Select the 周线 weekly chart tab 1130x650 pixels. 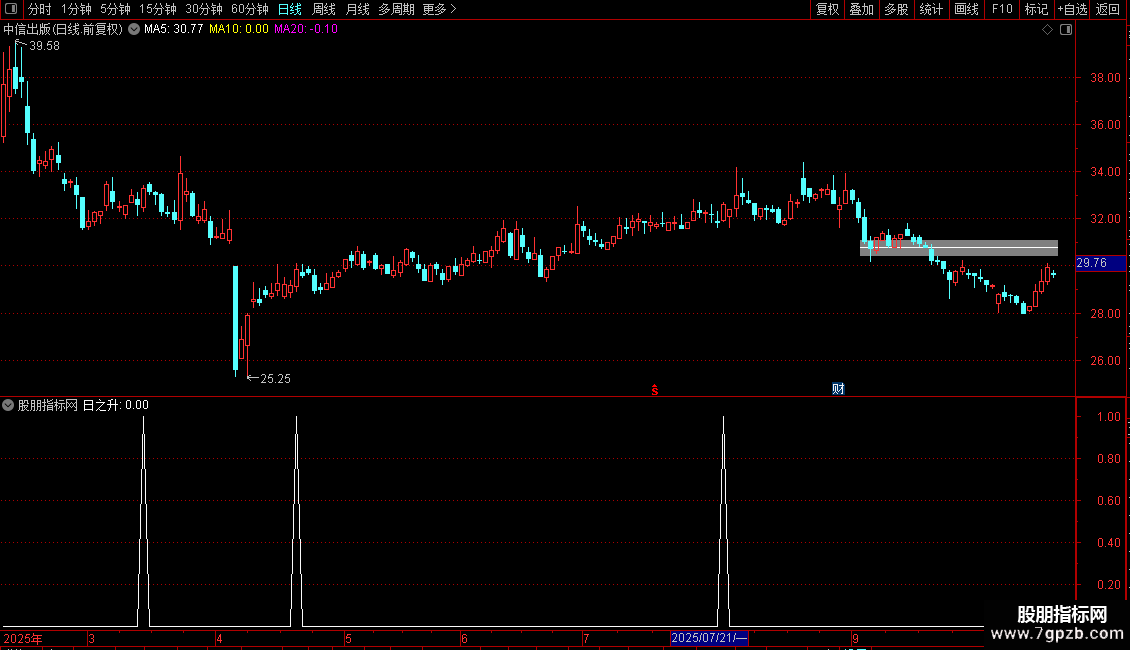[x=324, y=9]
